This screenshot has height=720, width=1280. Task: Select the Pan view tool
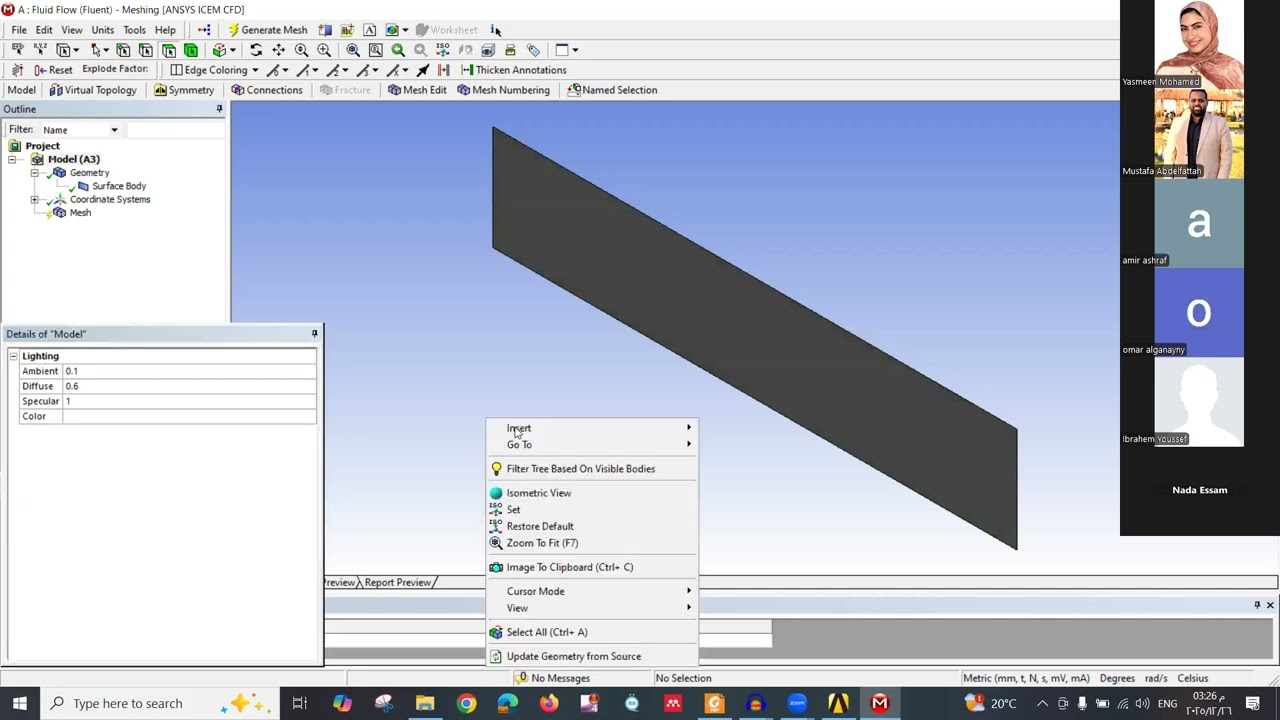click(x=278, y=50)
